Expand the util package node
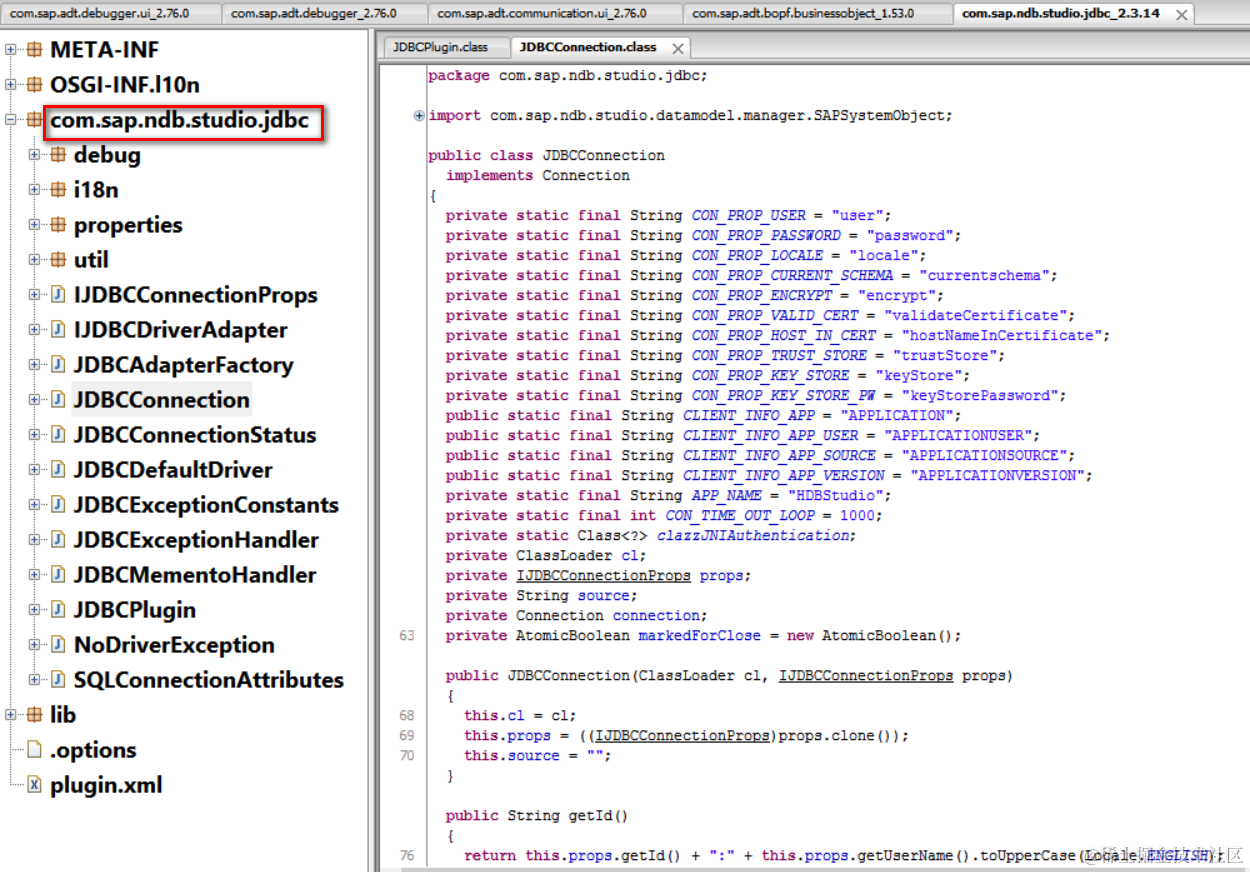The width and height of the screenshot is (1250, 872). pyautogui.click(x=34, y=260)
